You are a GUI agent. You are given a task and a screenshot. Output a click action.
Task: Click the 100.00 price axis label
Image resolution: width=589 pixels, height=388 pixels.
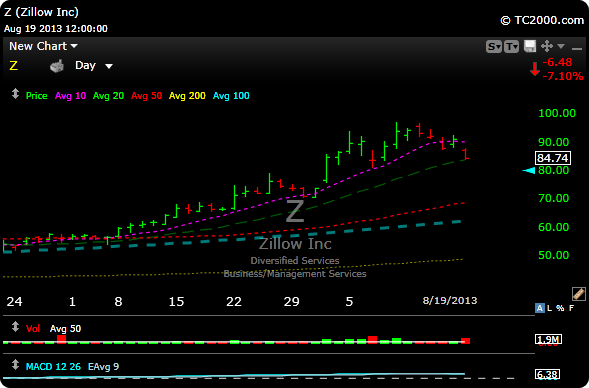tap(557, 113)
